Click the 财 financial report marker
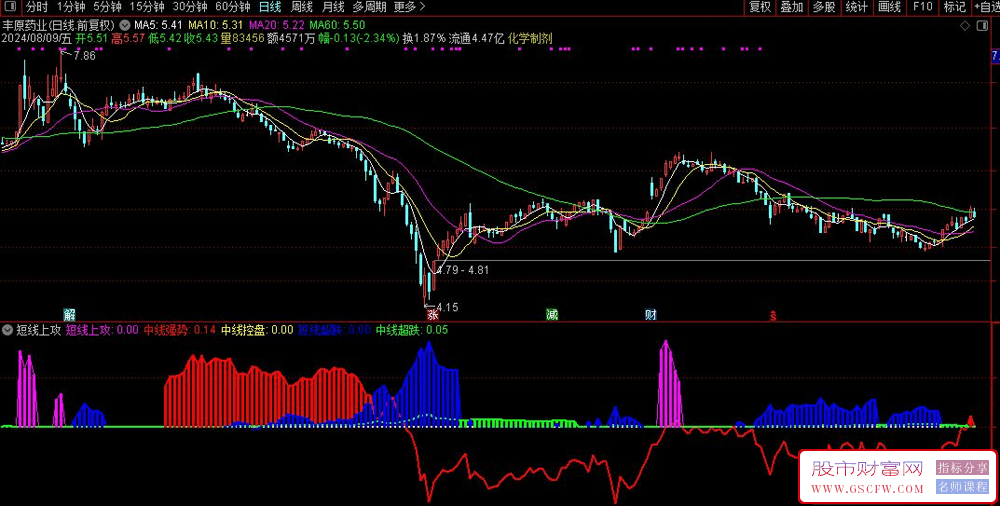This screenshot has width=1000, height=506. (651, 315)
